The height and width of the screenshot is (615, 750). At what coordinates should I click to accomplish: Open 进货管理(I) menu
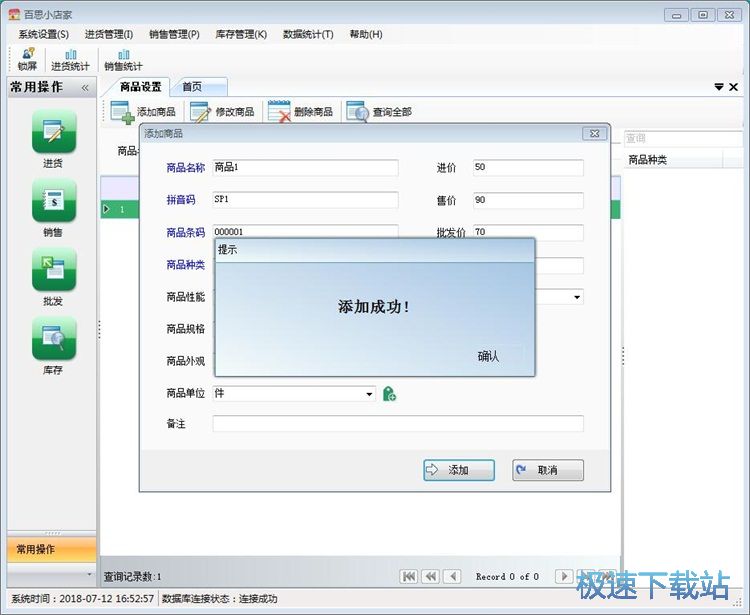[x=109, y=34]
